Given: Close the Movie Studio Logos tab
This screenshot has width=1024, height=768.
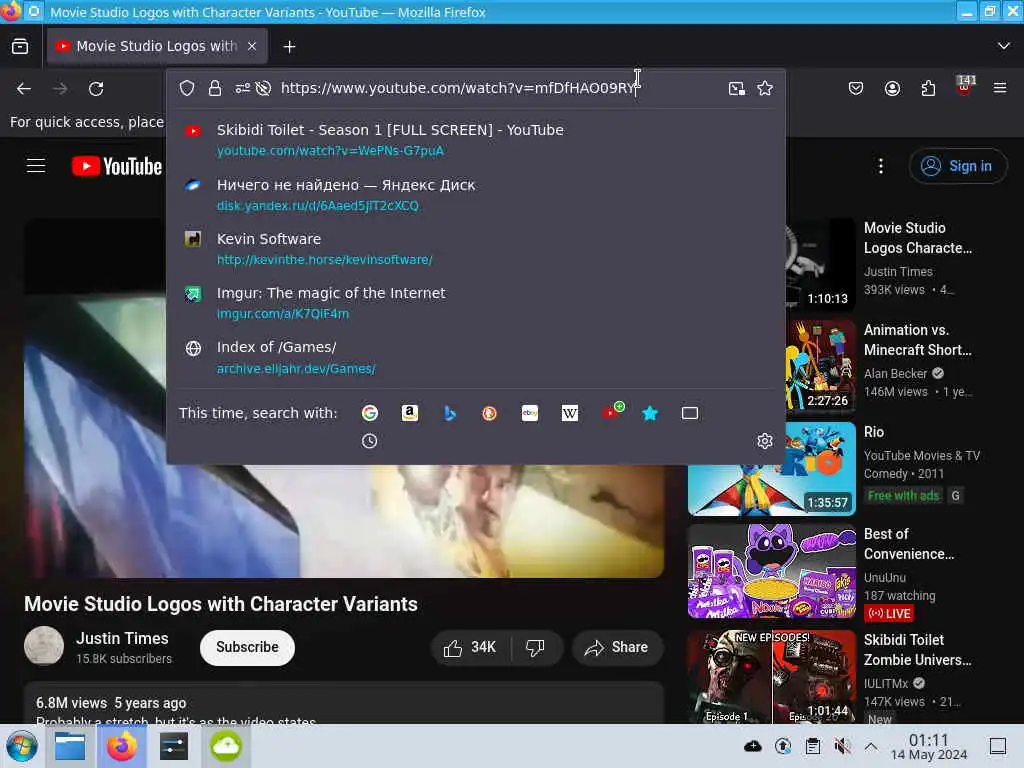Looking at the screenshot, I should point(252,46).
